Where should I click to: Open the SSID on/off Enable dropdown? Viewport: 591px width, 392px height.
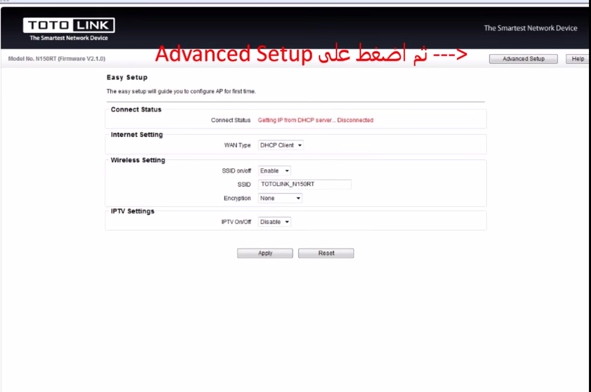tap(274, 171)
